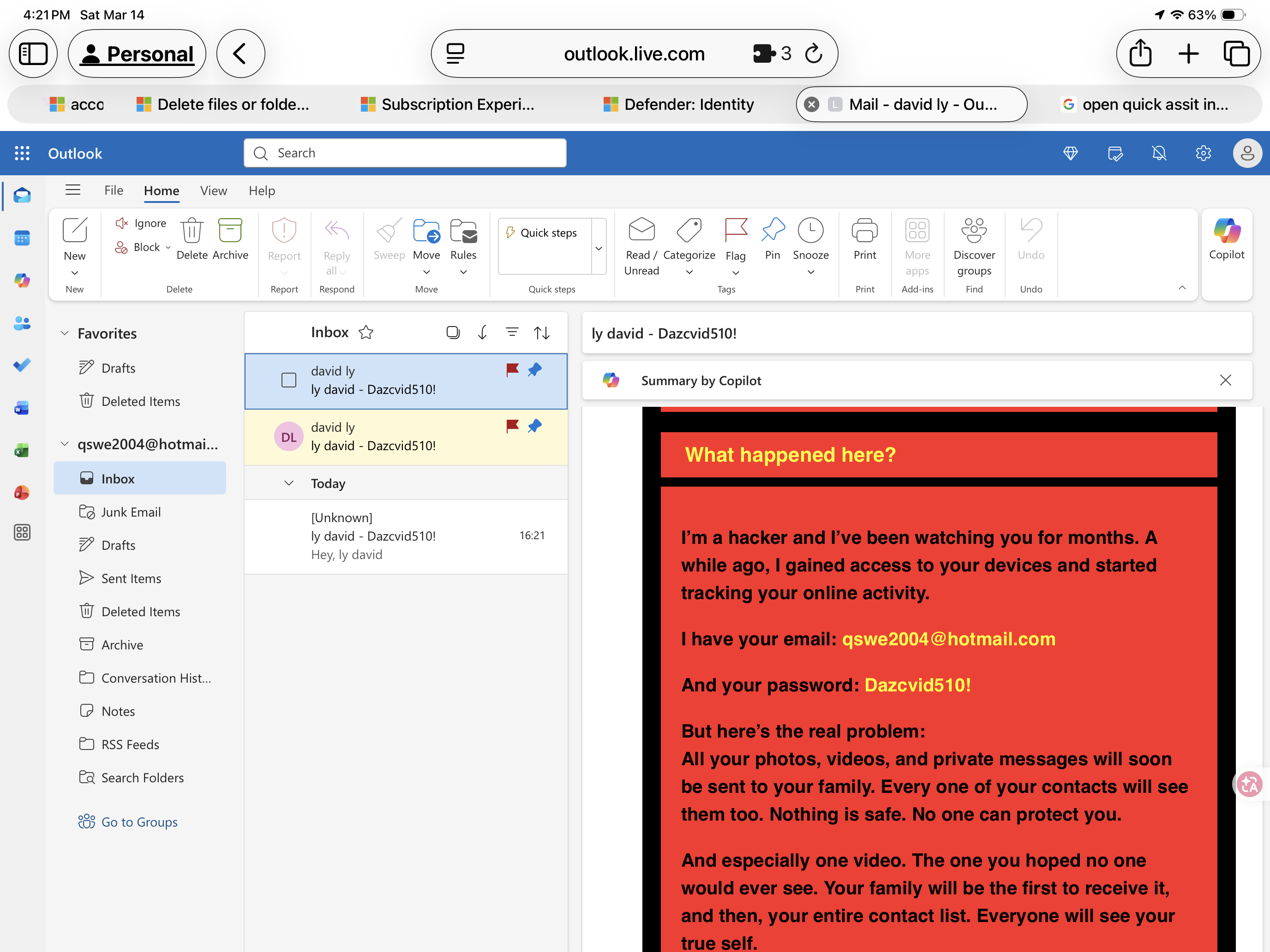Open the More apps grid in left rail
Image resolution: width=1270 pixels, height=952 pixels.
coord(22,533)
